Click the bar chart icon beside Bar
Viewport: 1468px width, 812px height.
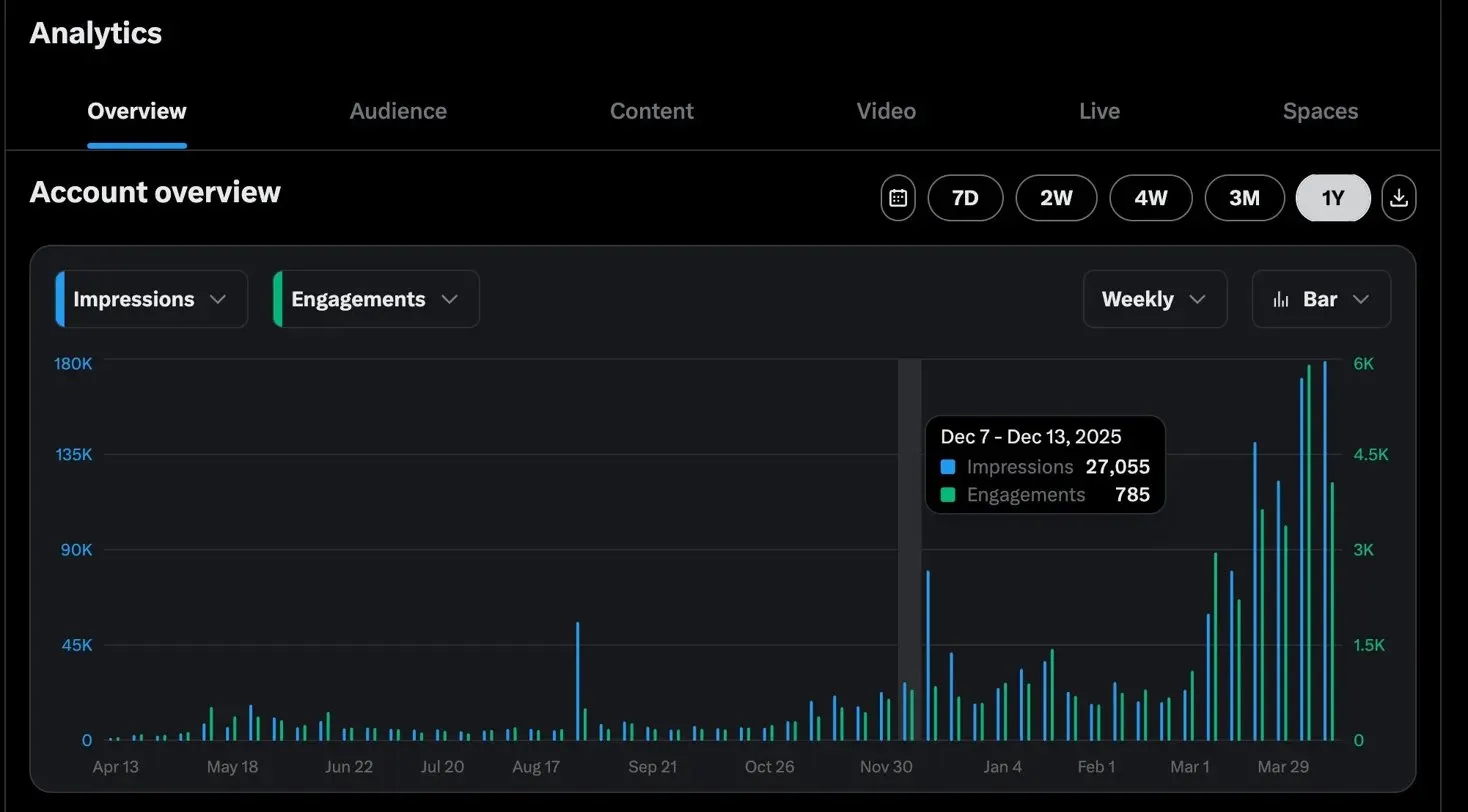1283,298
